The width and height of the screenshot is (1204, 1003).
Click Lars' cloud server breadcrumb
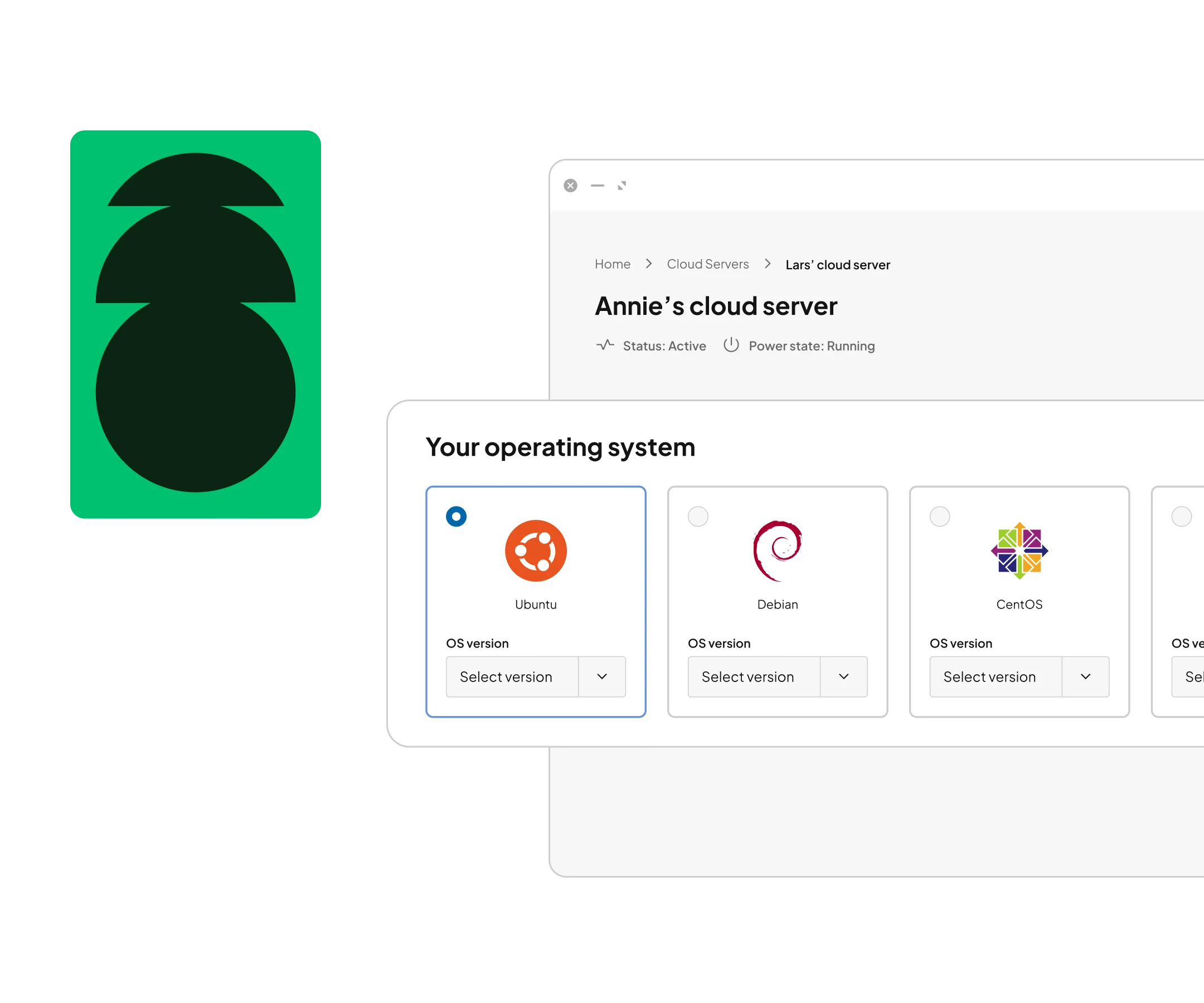click(x=837, y=265)
